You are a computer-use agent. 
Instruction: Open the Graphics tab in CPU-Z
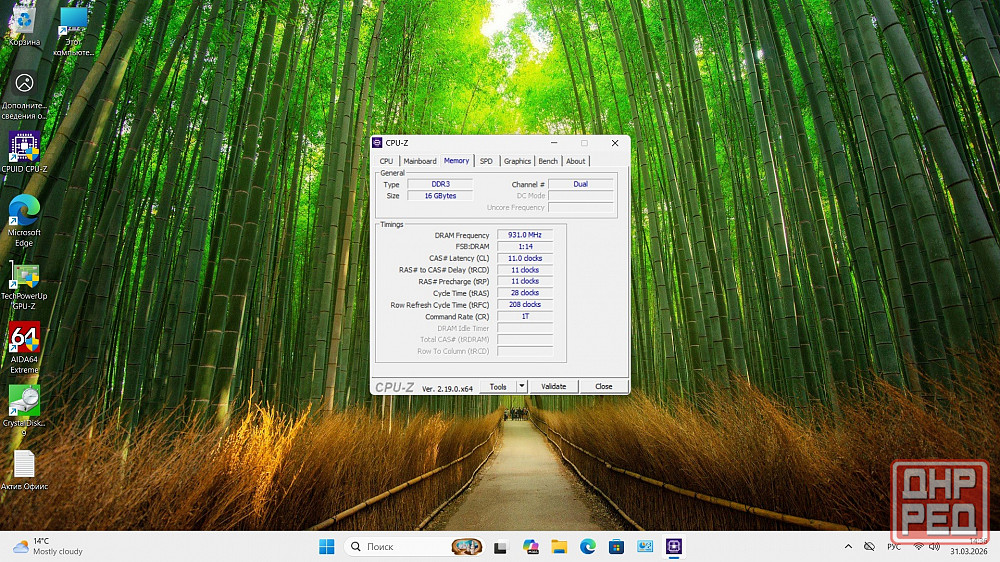coord(517,161)
